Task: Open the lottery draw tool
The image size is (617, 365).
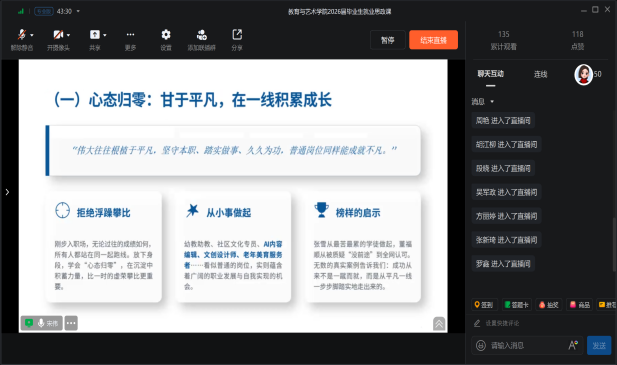Action: pyautogui.click(x=549, y=305)
